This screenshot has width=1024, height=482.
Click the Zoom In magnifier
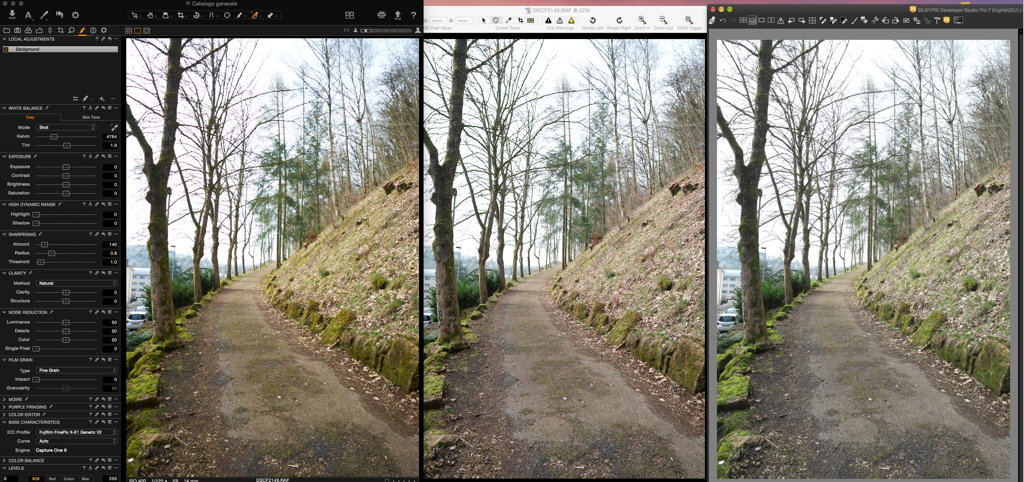pyautogui.click(x=641, y=20)
